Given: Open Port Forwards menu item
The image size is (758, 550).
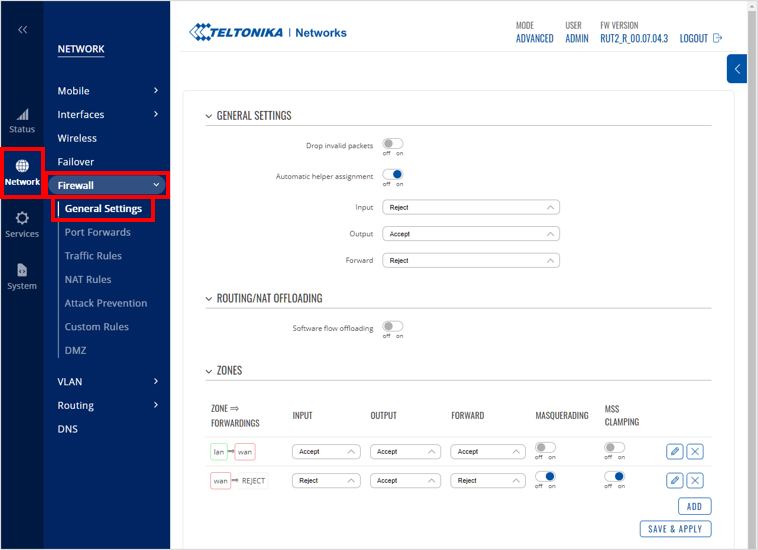Looking at the screenshot, I should (x=98, y=232).
